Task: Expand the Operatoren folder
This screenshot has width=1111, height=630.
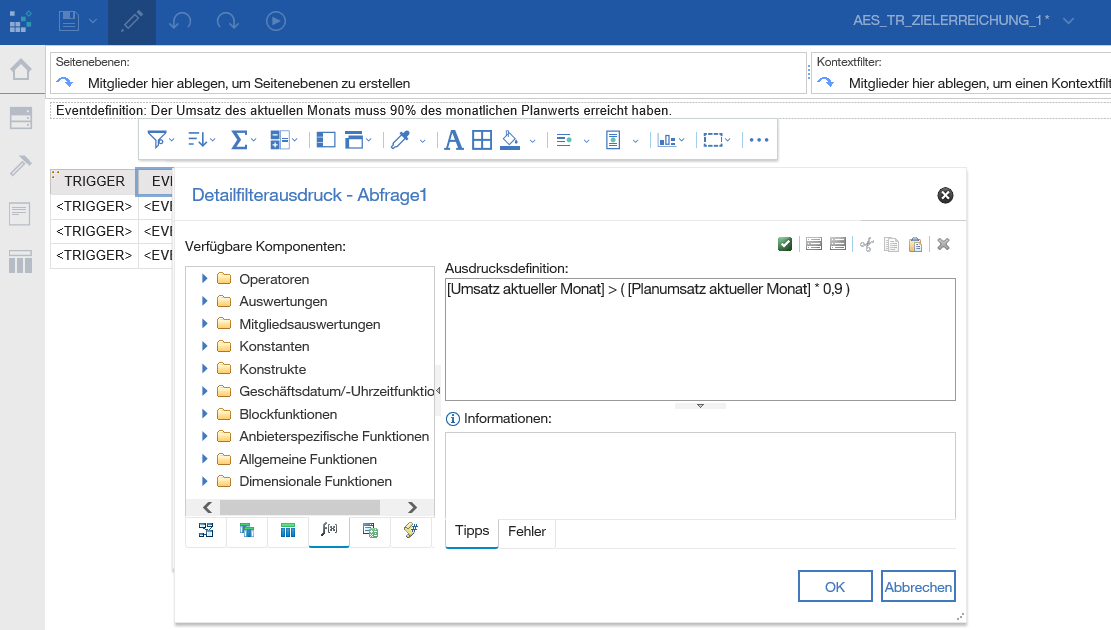Action: [207, 279]
